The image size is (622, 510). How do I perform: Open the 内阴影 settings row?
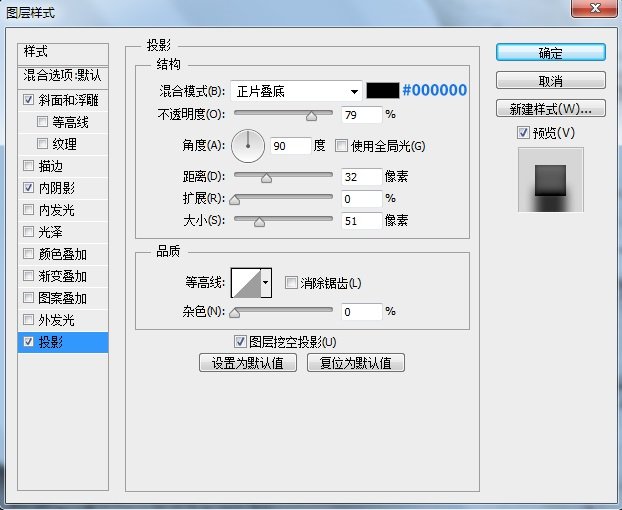pos(63,188)
